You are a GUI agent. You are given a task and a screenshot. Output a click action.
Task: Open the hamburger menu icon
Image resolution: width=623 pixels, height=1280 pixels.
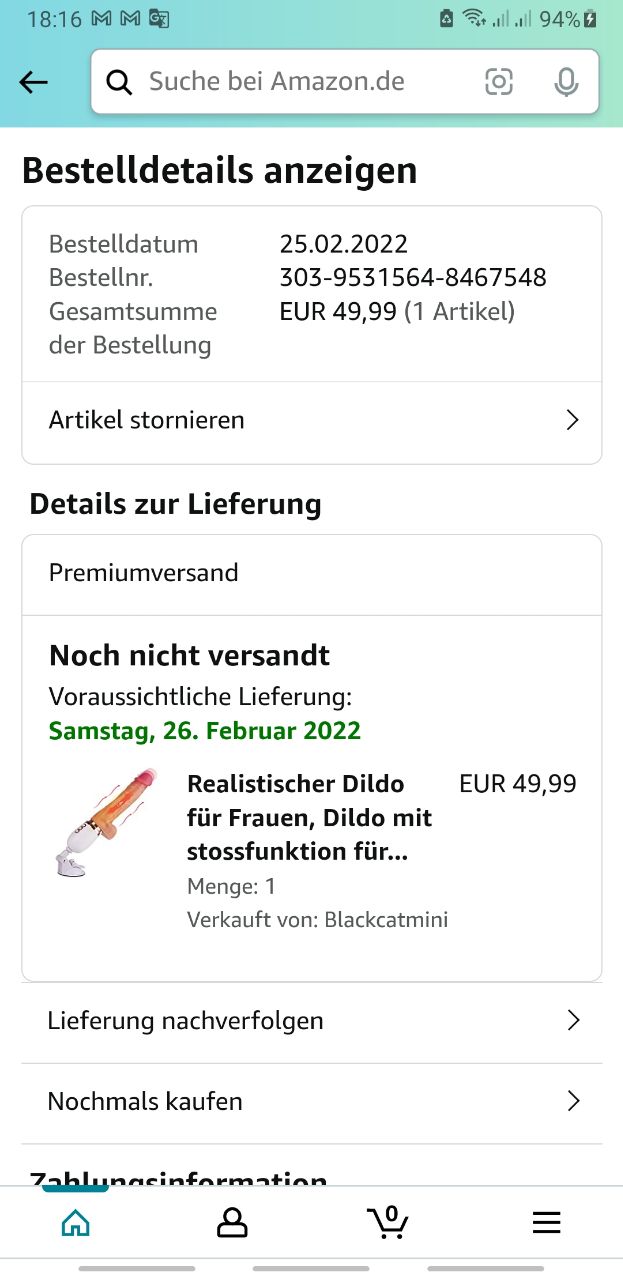click(546, 1222)
